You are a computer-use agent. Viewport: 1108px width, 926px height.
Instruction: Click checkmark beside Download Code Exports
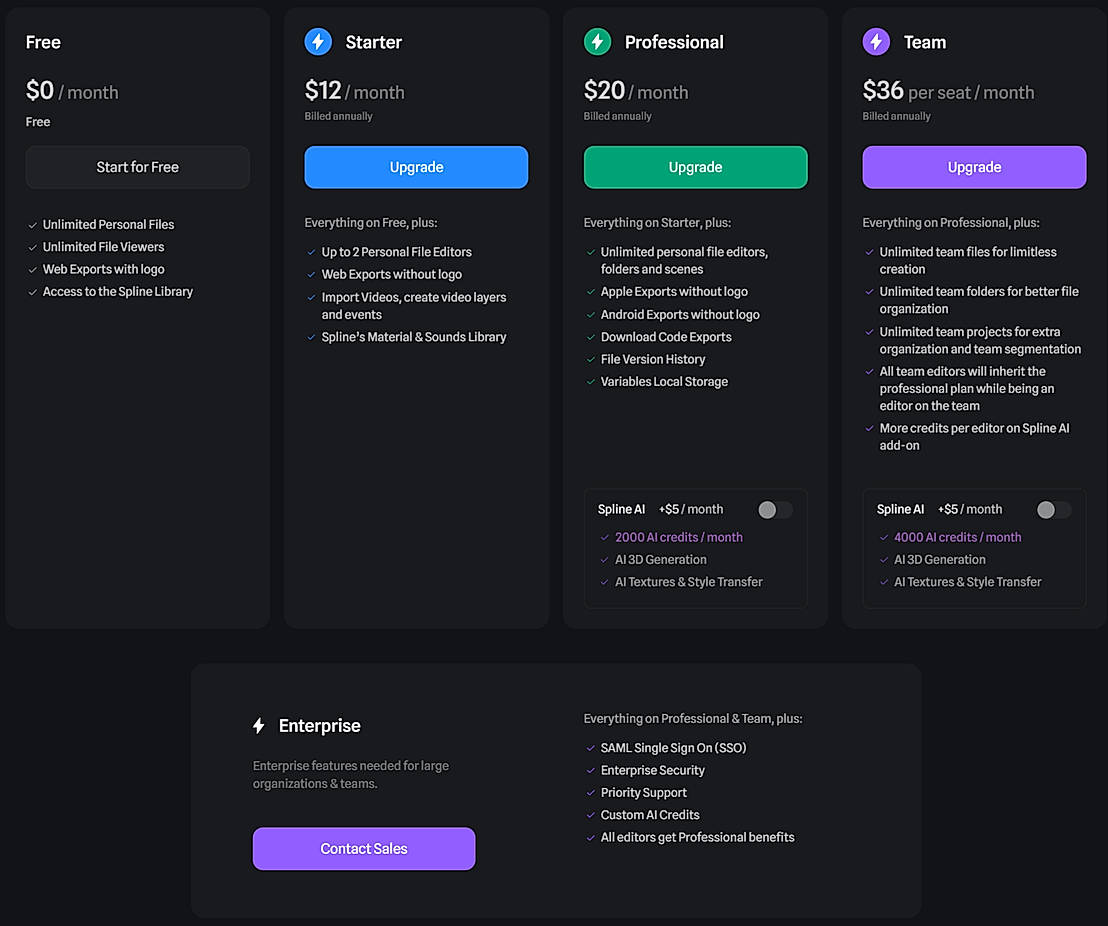click(590, 337)
